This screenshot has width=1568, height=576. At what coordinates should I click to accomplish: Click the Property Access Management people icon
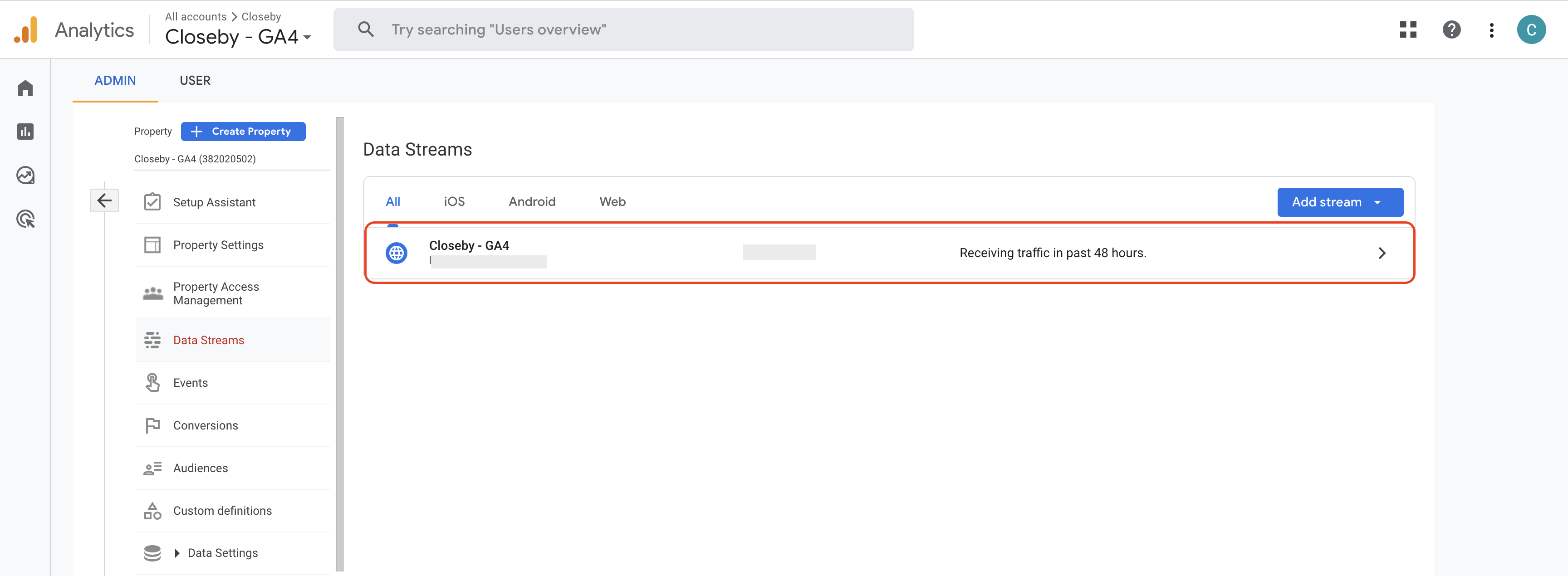[153, 293]
